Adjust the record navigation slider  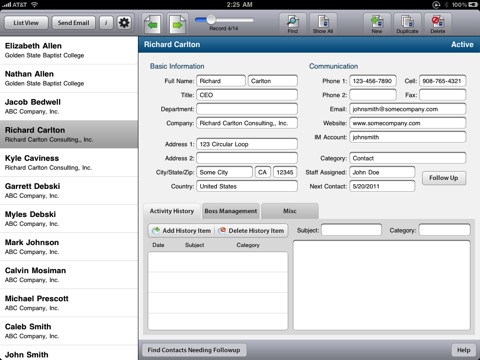[211, 20]
